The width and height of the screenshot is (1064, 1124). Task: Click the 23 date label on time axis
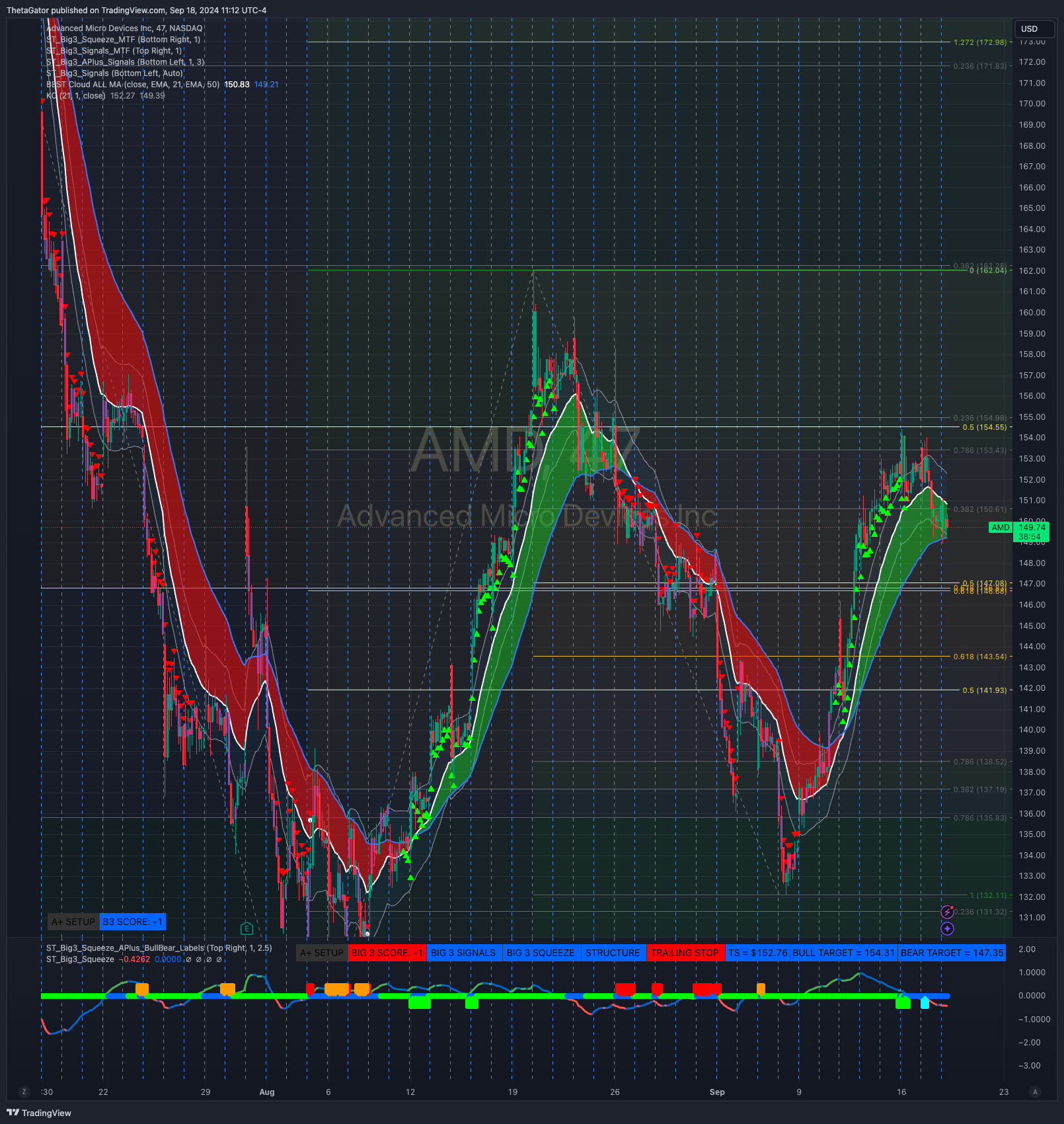coord(1004,1092)
